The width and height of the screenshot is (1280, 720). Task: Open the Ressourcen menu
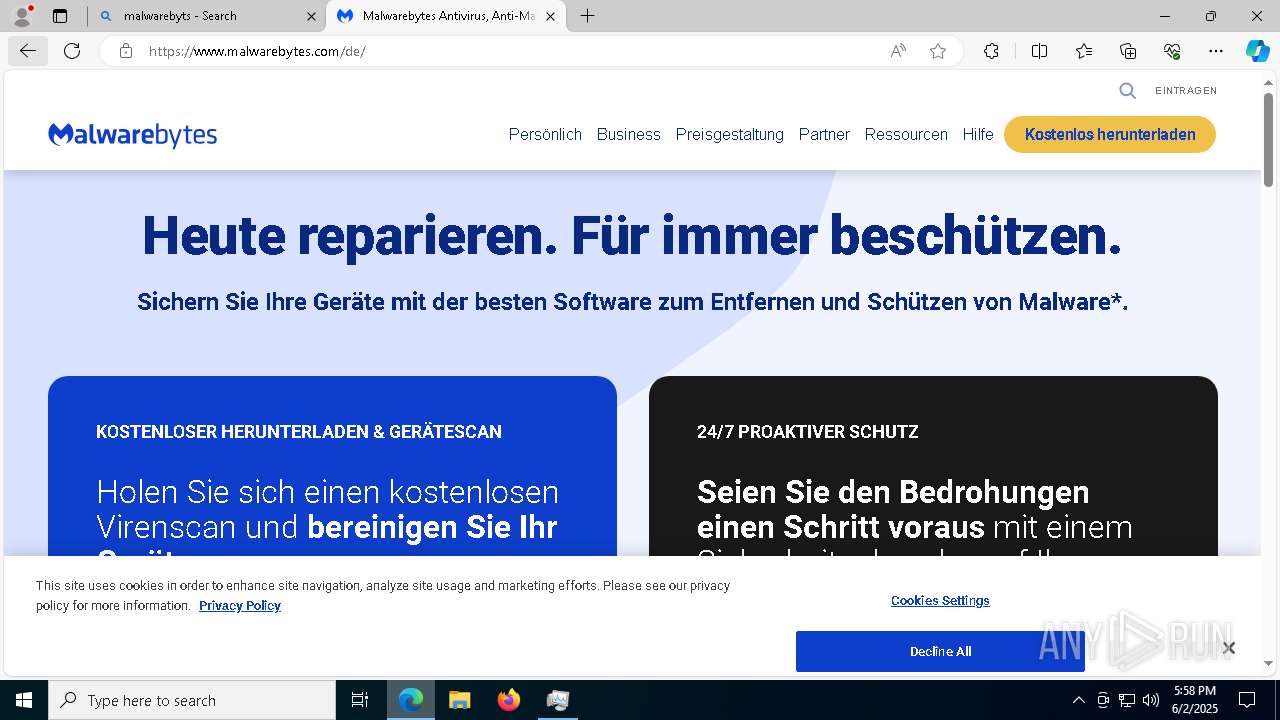pyautogui.click(x=906, y=134)
